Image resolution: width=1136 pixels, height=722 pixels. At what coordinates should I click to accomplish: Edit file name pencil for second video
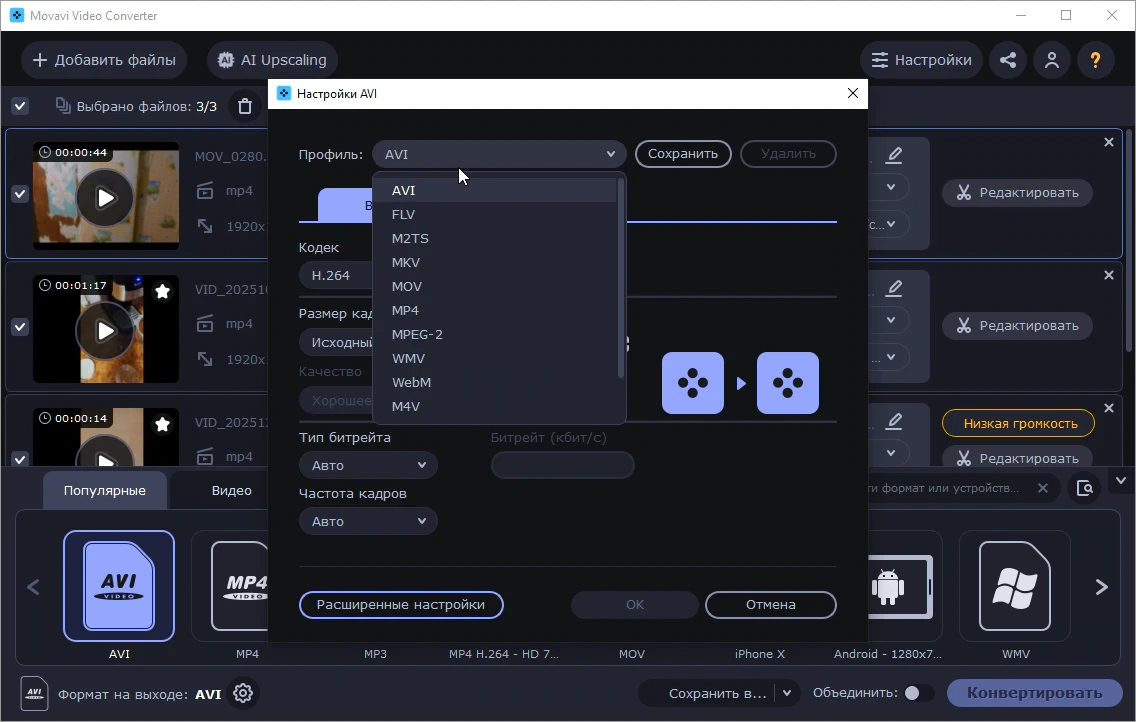[894, 288]
